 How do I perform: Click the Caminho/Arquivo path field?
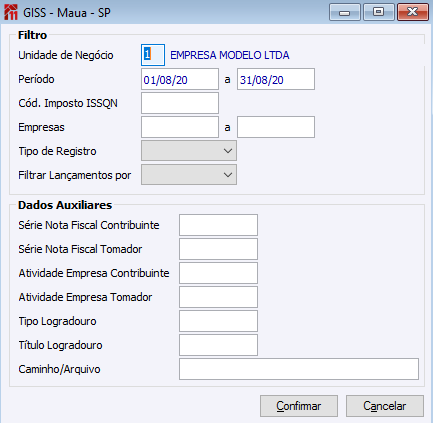point(299,369)
